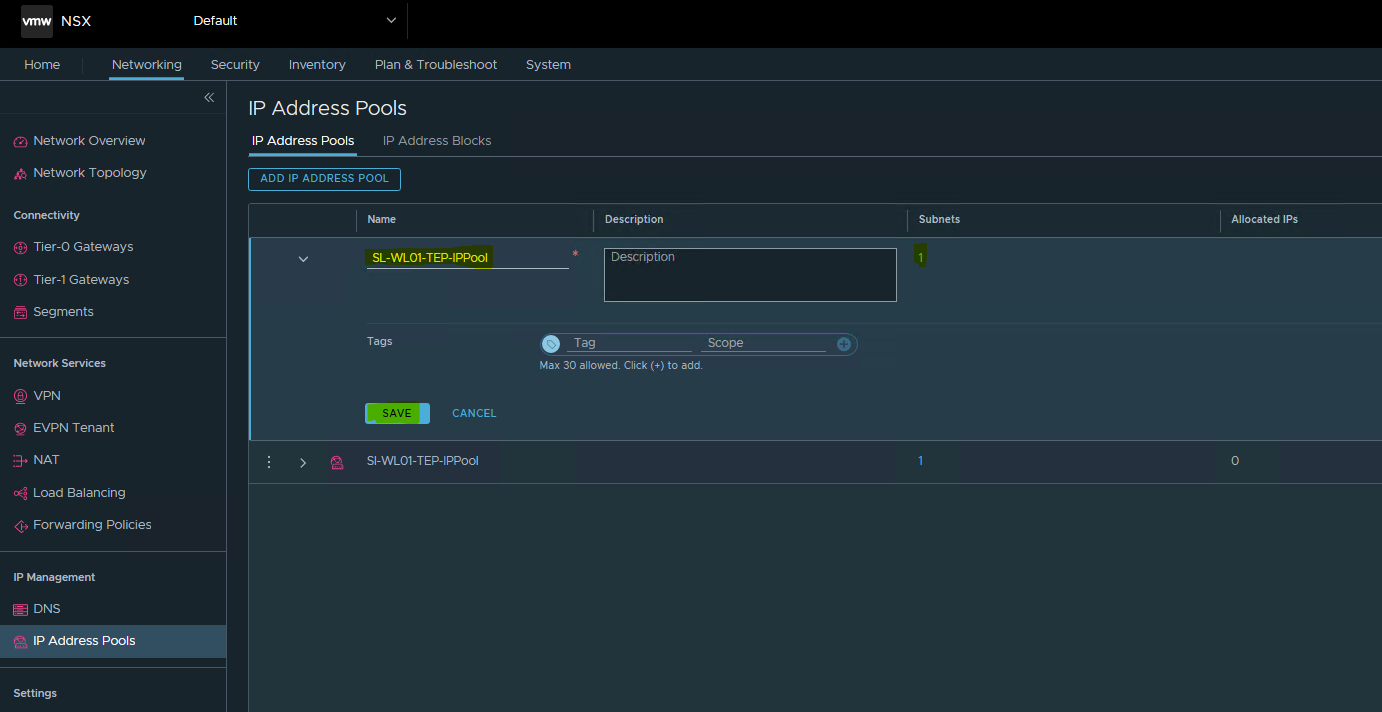The width and height of the screenshot is (1382, 712).
Task: Switch to the IP Address Blocks tab
Action: [x=437, y=141]
